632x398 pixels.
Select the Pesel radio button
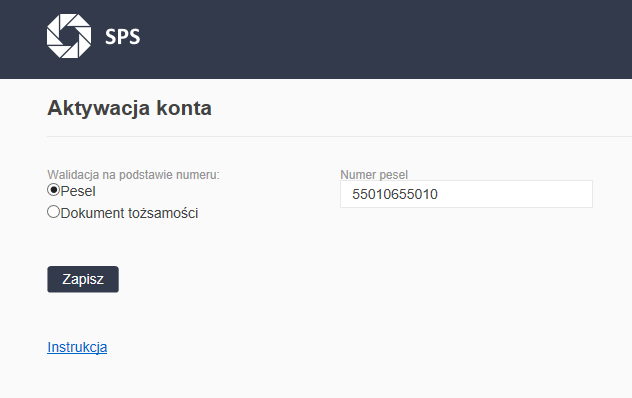point(53,190)
